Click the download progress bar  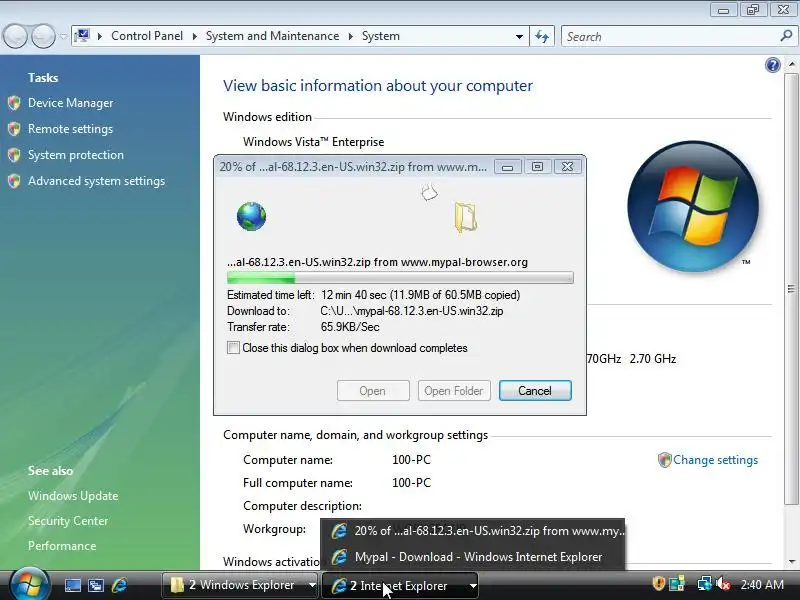click(400, 278)
